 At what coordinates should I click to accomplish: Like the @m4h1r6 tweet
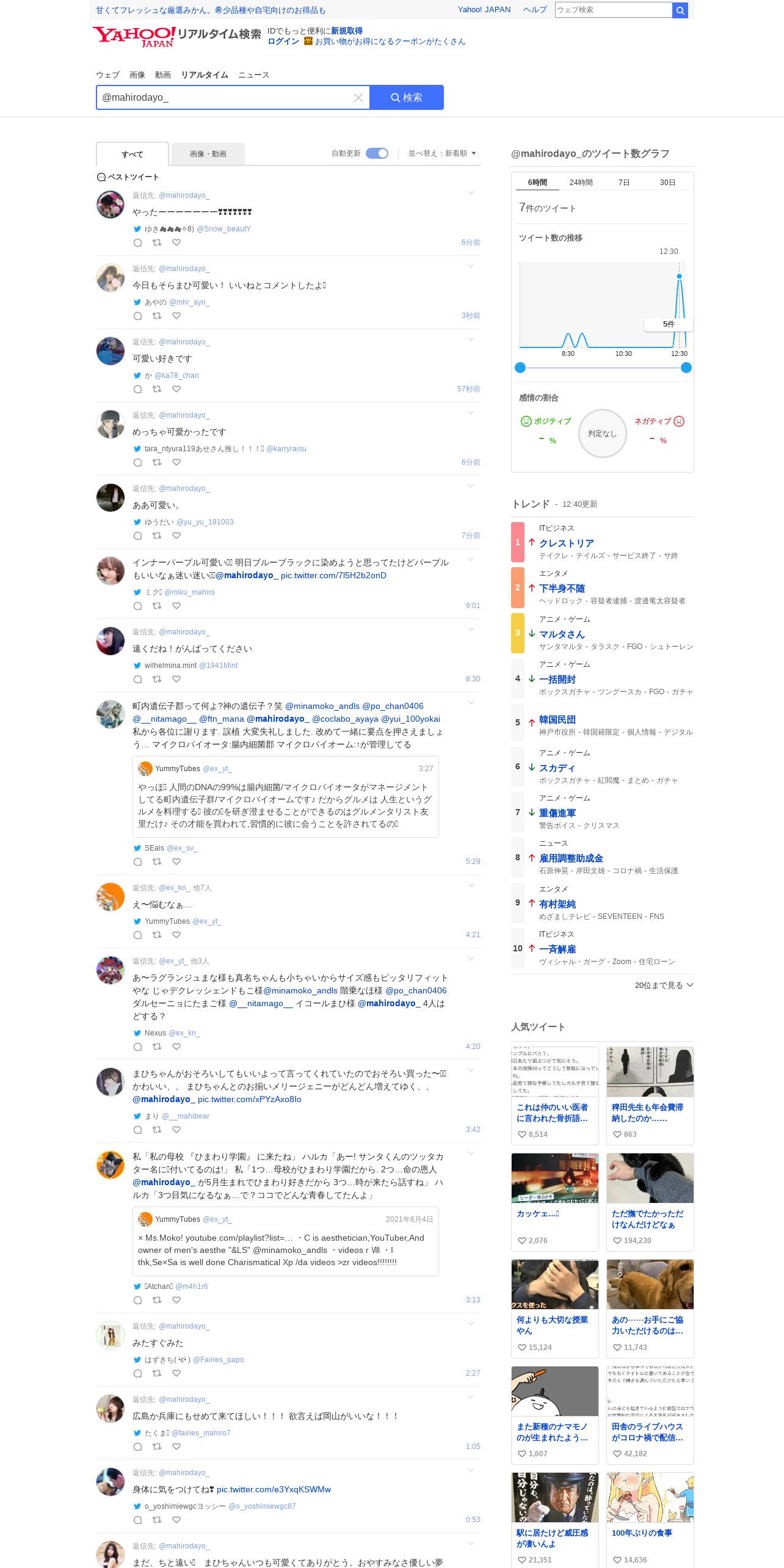(176, 1300)
